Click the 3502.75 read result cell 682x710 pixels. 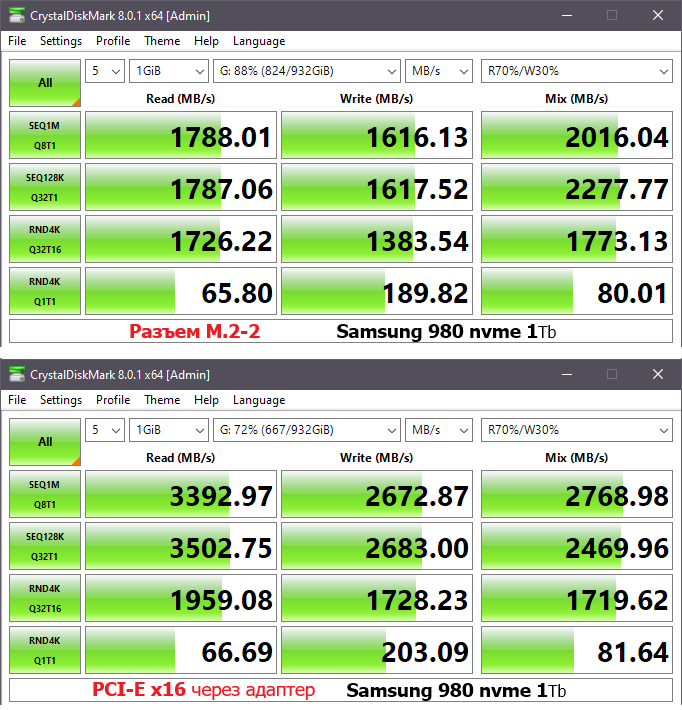(181, 546)
